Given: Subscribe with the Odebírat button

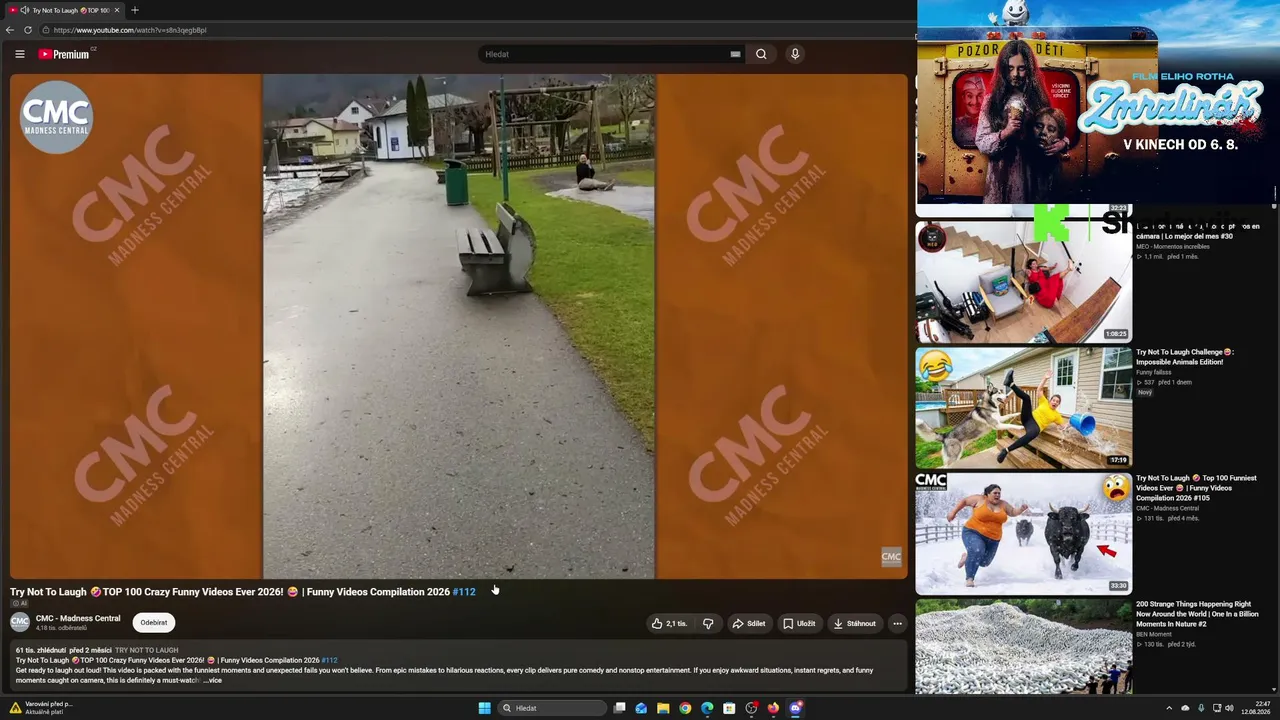Looking at the screenshot, I should coord(154,623).
